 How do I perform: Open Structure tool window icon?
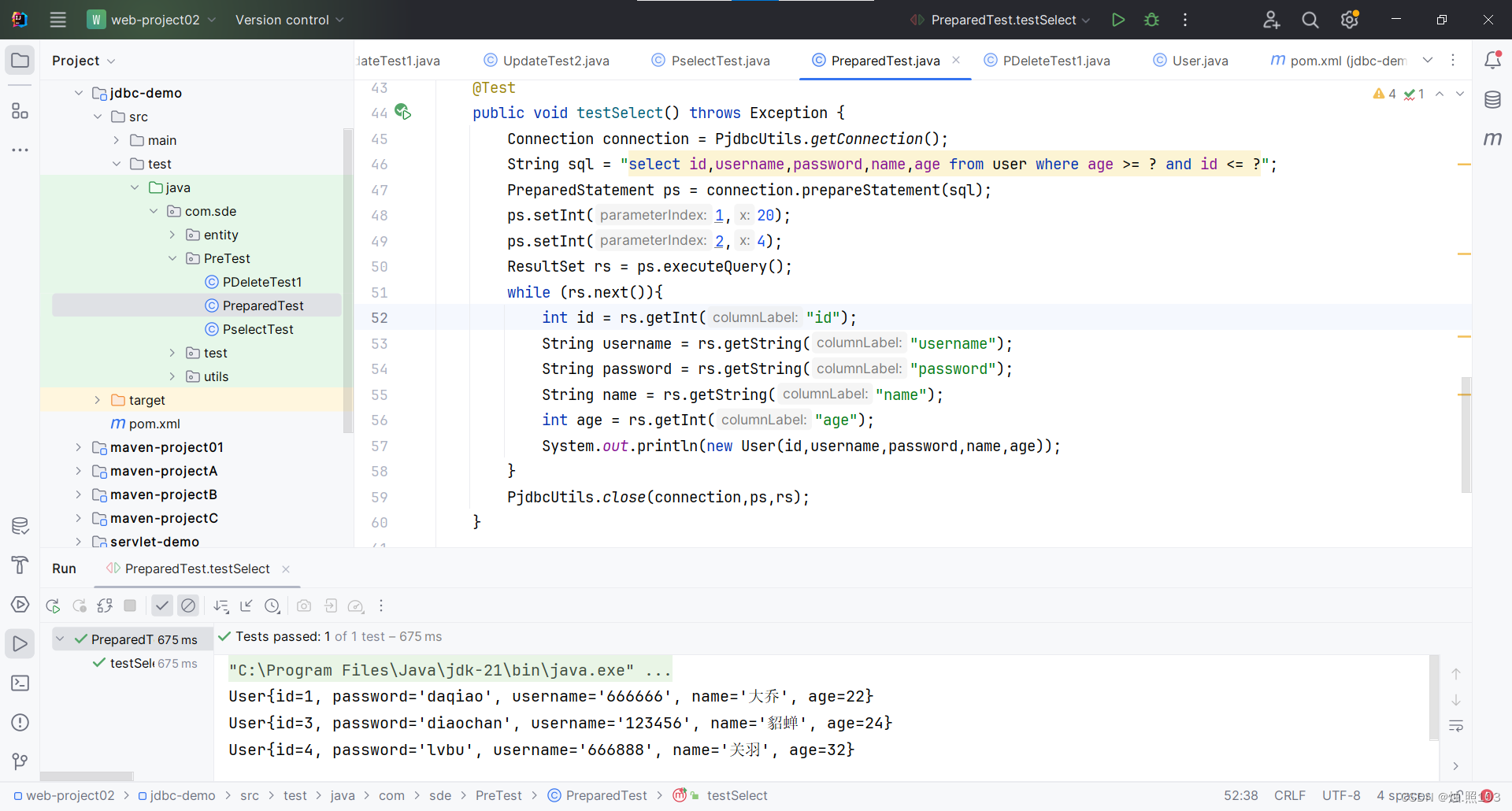click(x=20, y=111)
